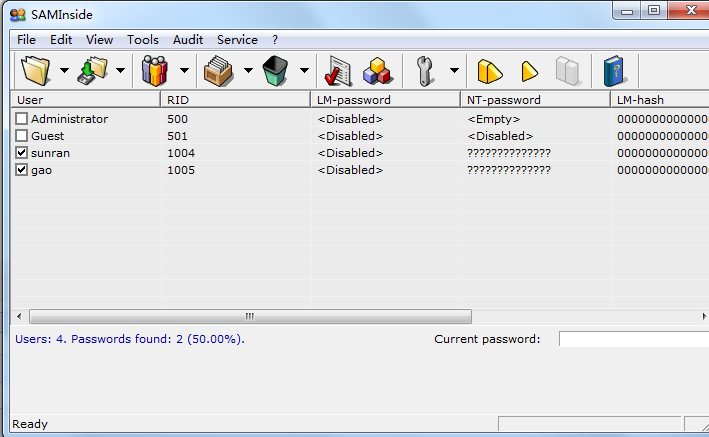The height and width of the screenshot is (437, 709).
Task: Click the export folder with disk icon
Action: click(93, 71)
